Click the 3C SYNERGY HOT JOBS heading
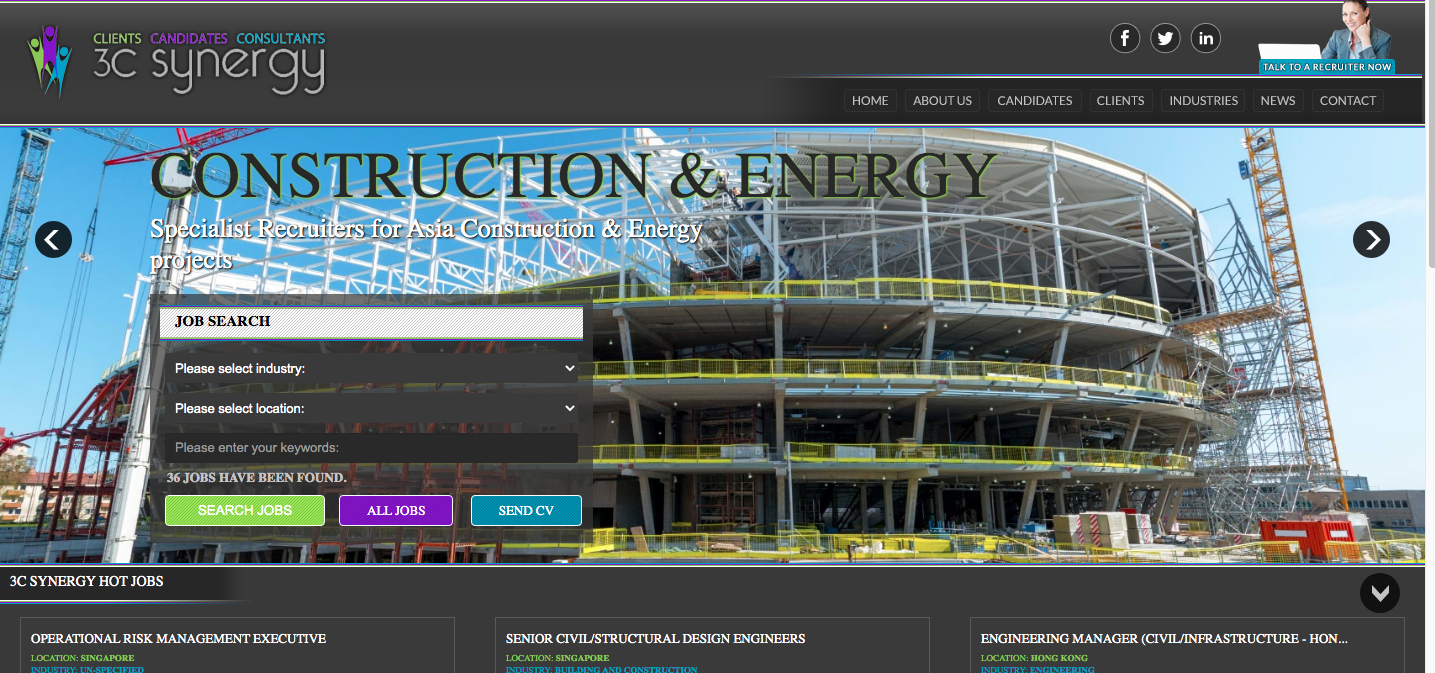This screenshot has width=1435, height=673. coord(86,581)
